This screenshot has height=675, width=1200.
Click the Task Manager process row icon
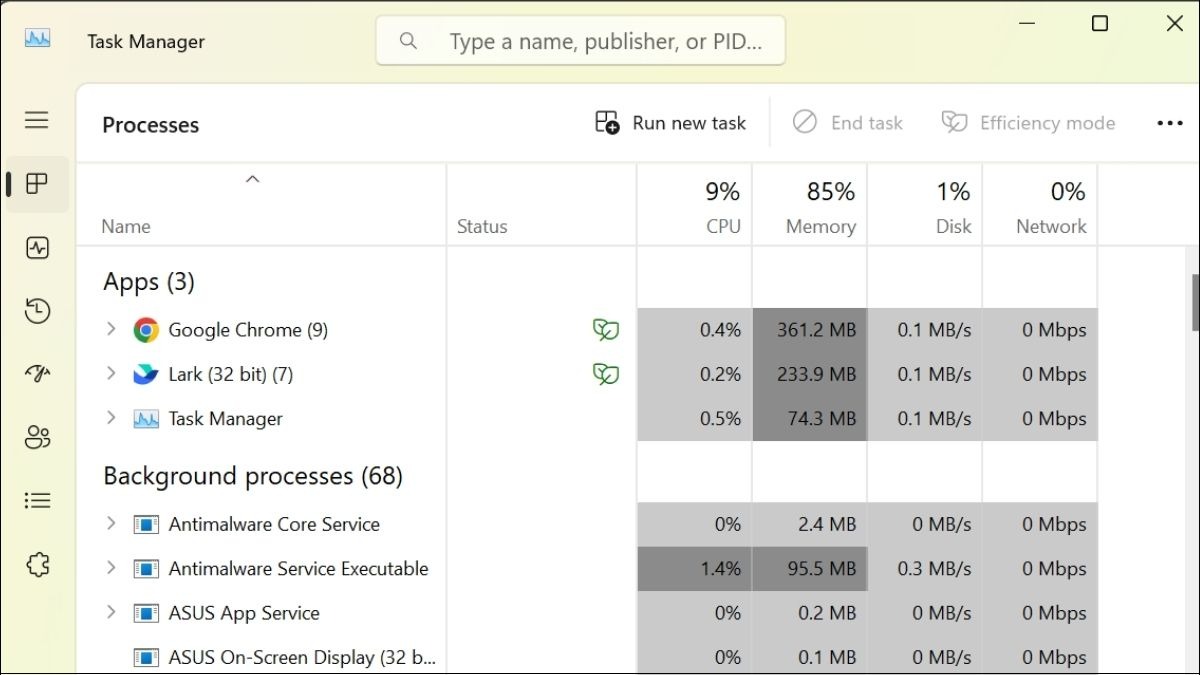tap(146, 419)
